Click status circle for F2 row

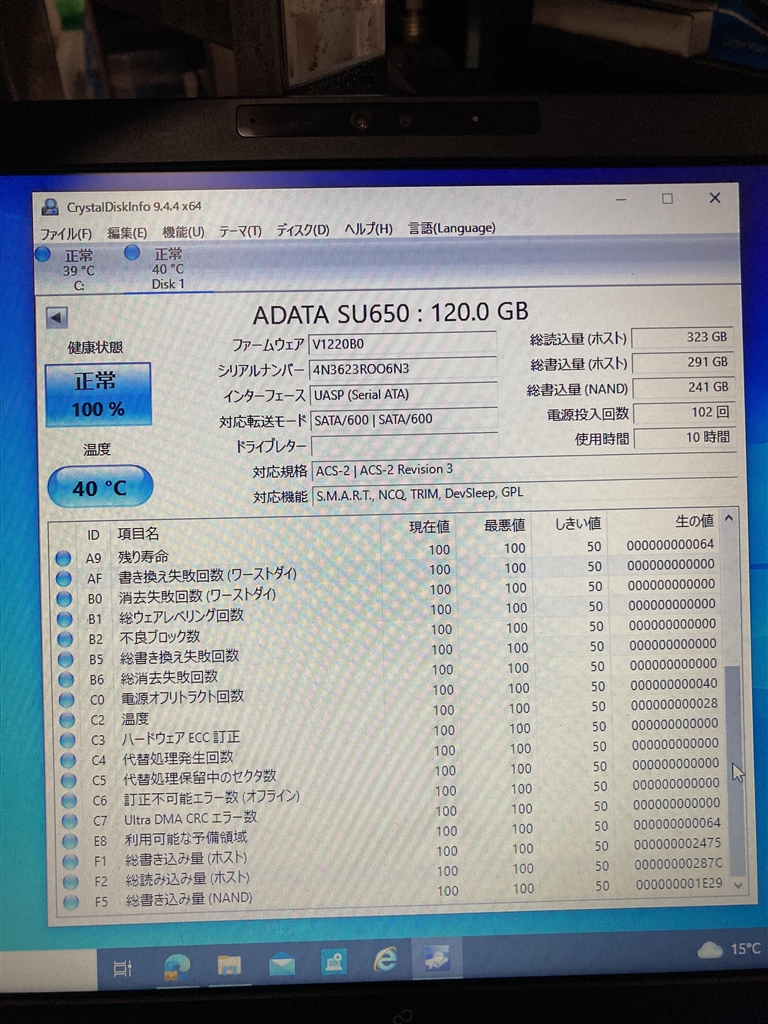coord(71,882)
